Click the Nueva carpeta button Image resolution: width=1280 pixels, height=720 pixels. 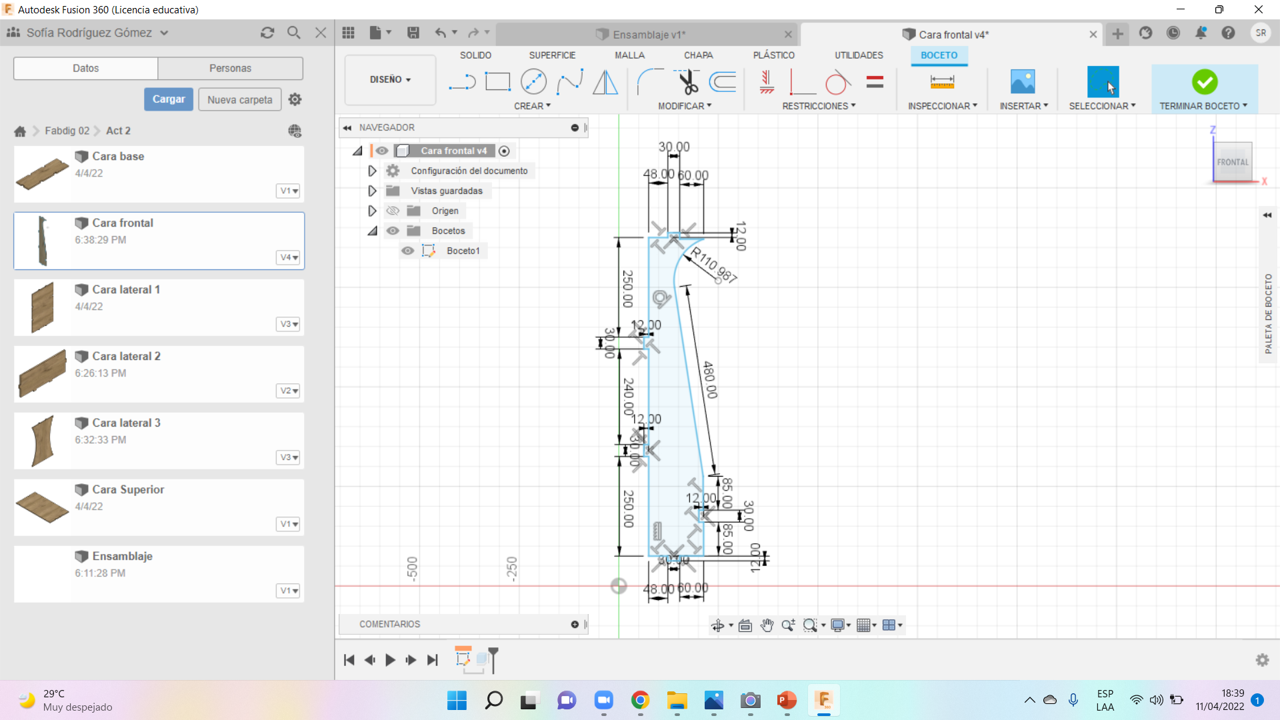point(240,100)
